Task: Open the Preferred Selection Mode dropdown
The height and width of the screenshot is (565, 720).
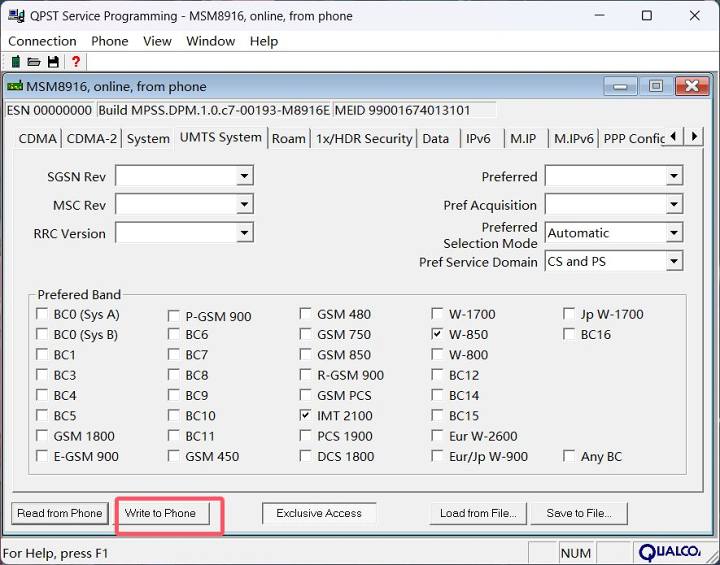Action: tap(674, 233)
